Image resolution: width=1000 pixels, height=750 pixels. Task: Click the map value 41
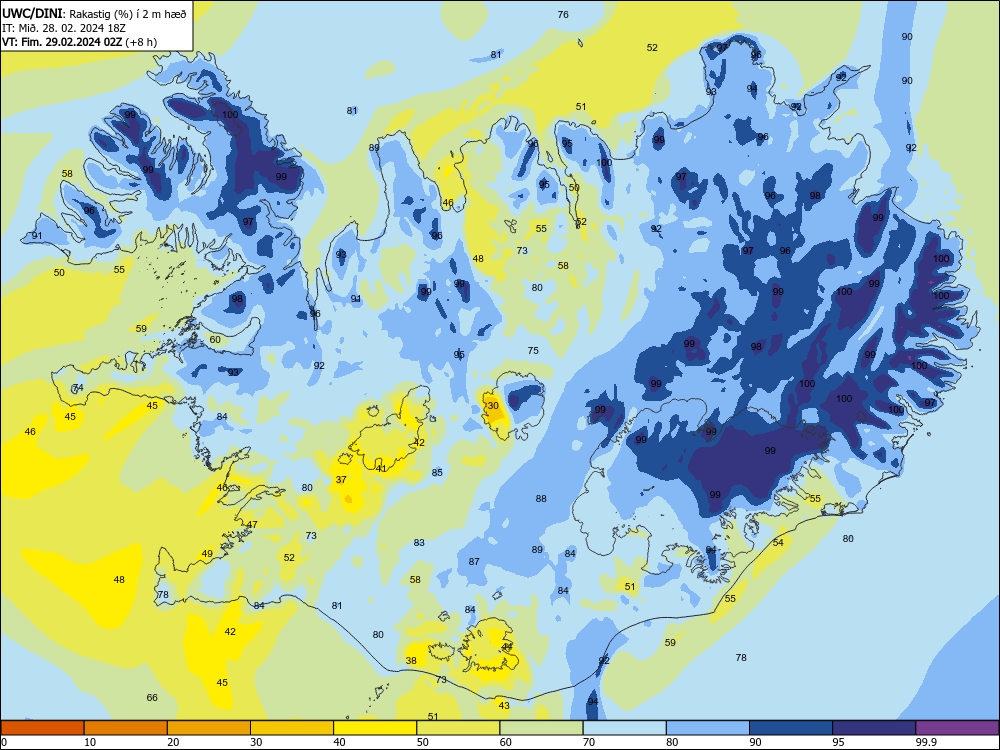pos(381,468)
